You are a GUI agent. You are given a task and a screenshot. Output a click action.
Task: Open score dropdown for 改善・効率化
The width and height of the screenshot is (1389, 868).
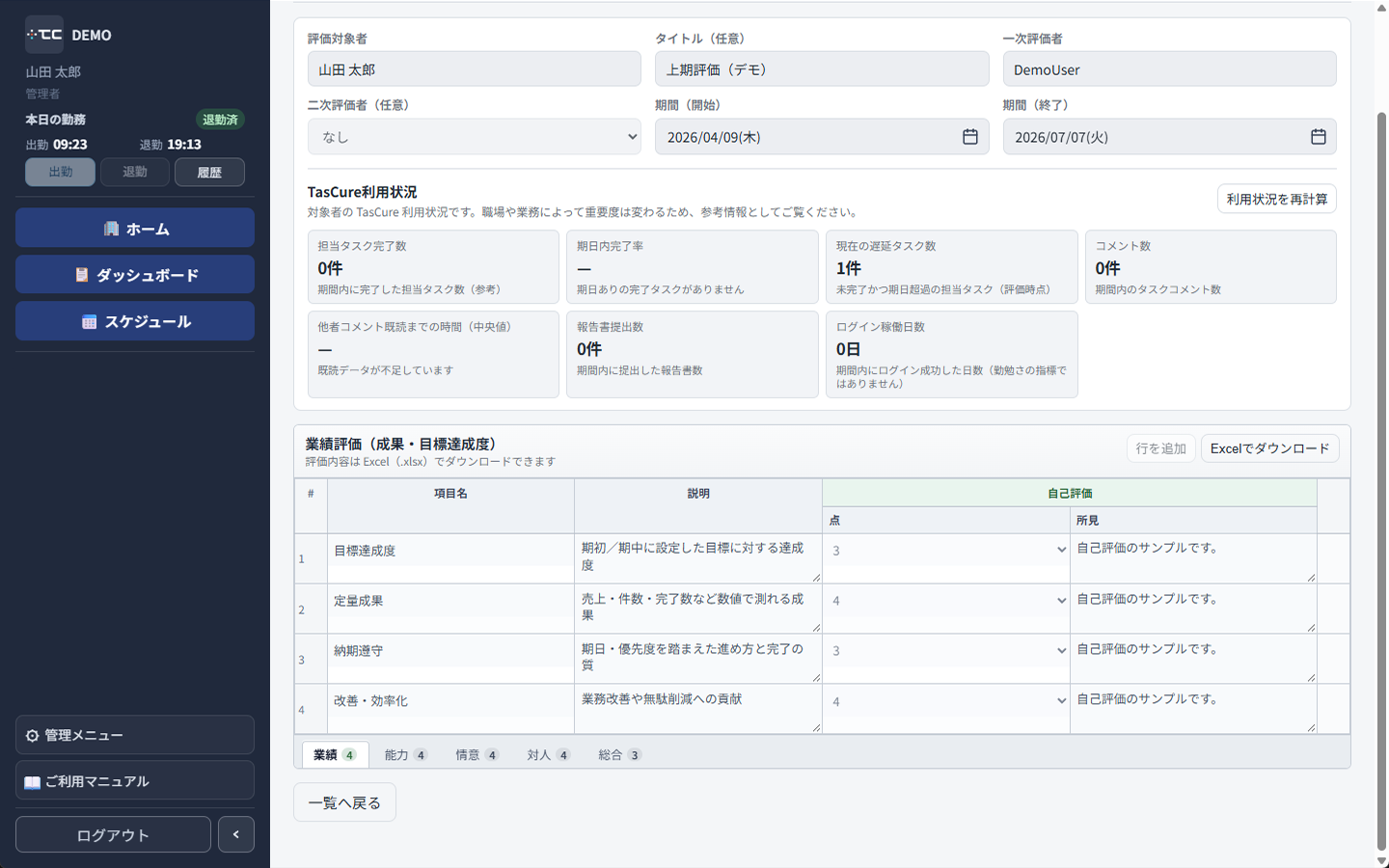pos(946,701)
